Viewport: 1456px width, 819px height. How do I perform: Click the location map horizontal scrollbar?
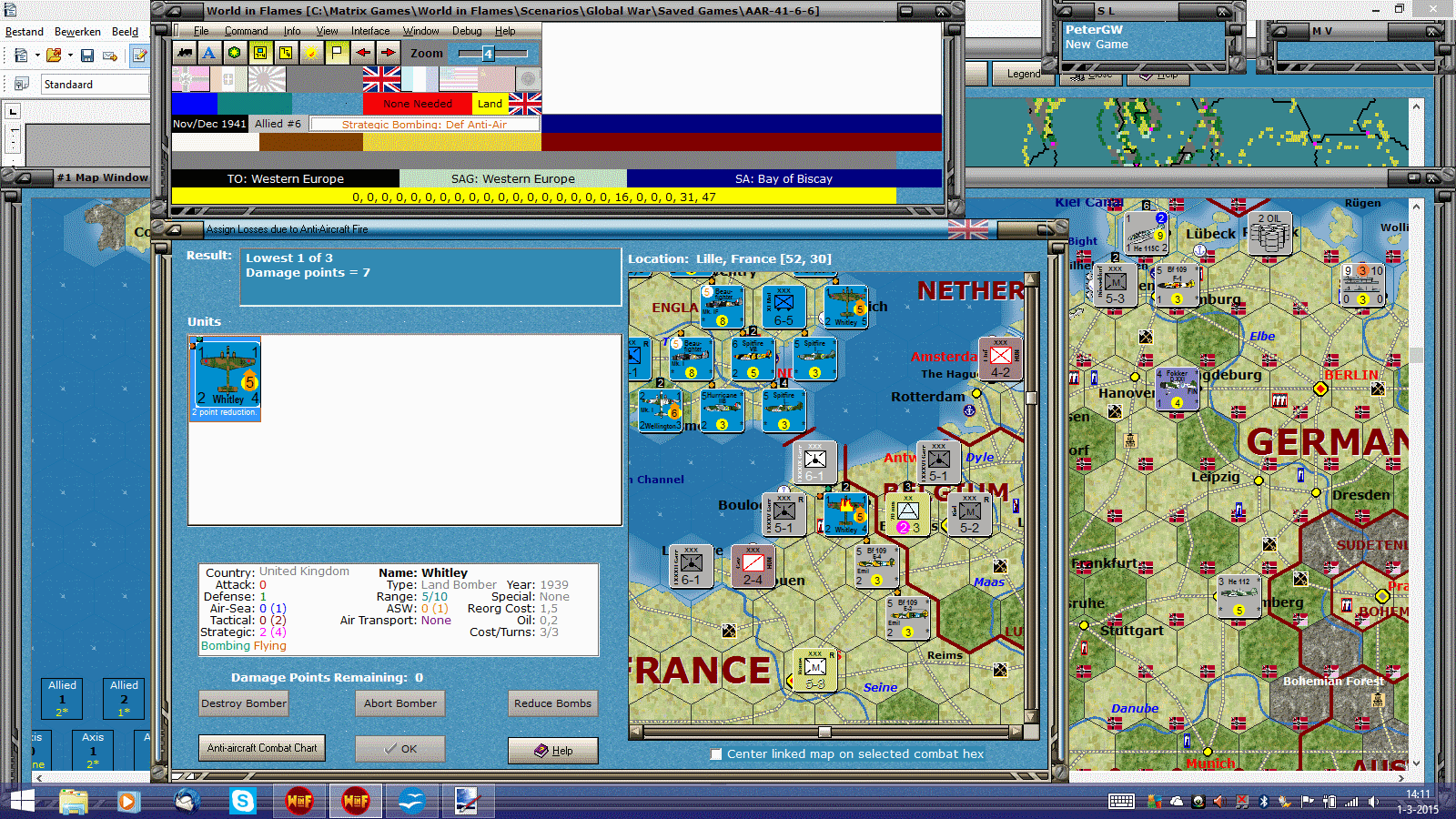824,732
